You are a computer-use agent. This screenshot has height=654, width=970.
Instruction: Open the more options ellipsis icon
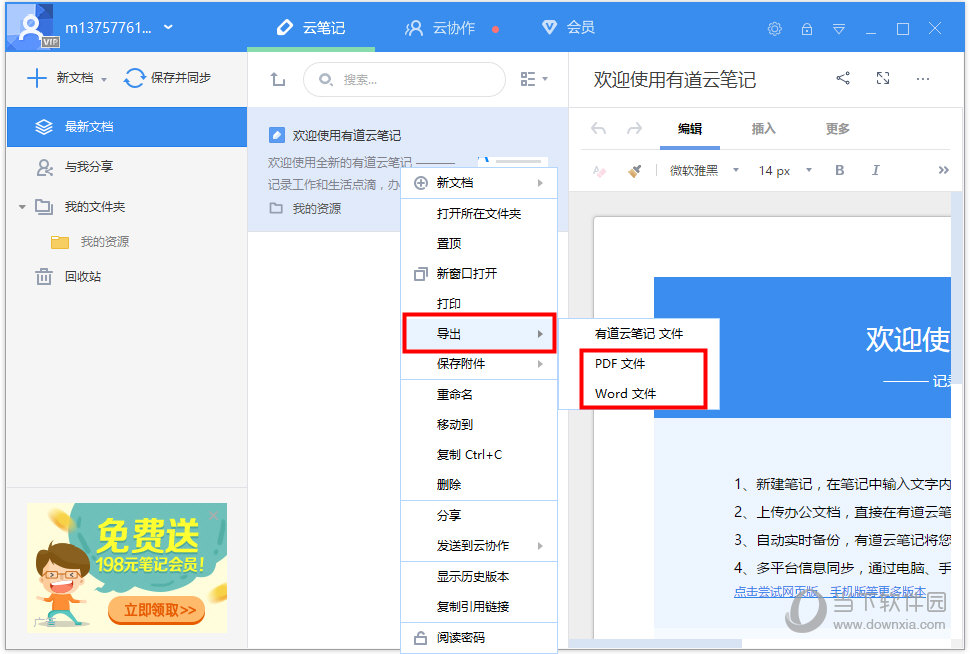coord(922,79)
